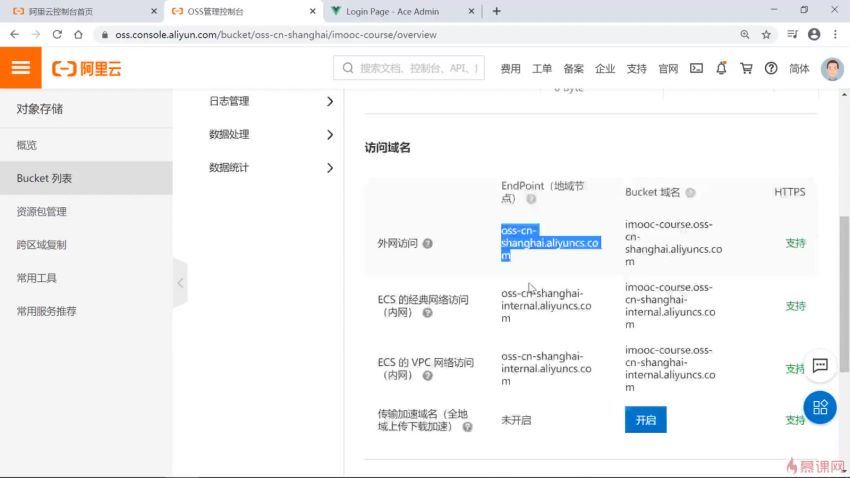Click 官网 in the top navigation

click(x=668, y=69)
